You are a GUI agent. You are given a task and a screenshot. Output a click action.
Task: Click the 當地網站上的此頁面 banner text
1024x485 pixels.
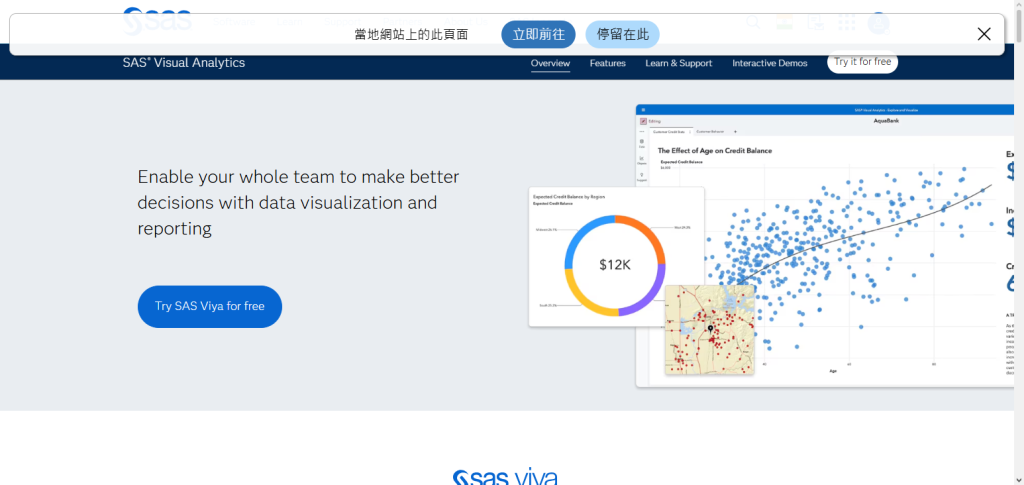coord(411,35)
